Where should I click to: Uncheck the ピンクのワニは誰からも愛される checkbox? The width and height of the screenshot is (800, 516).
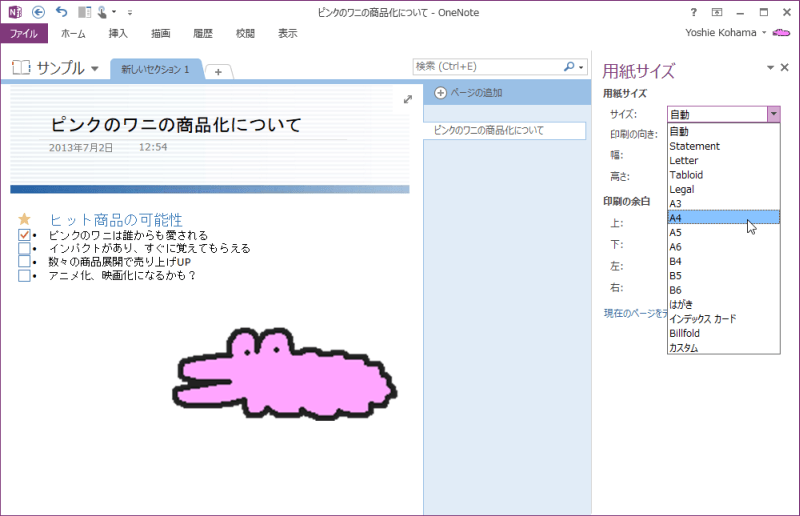24,235
